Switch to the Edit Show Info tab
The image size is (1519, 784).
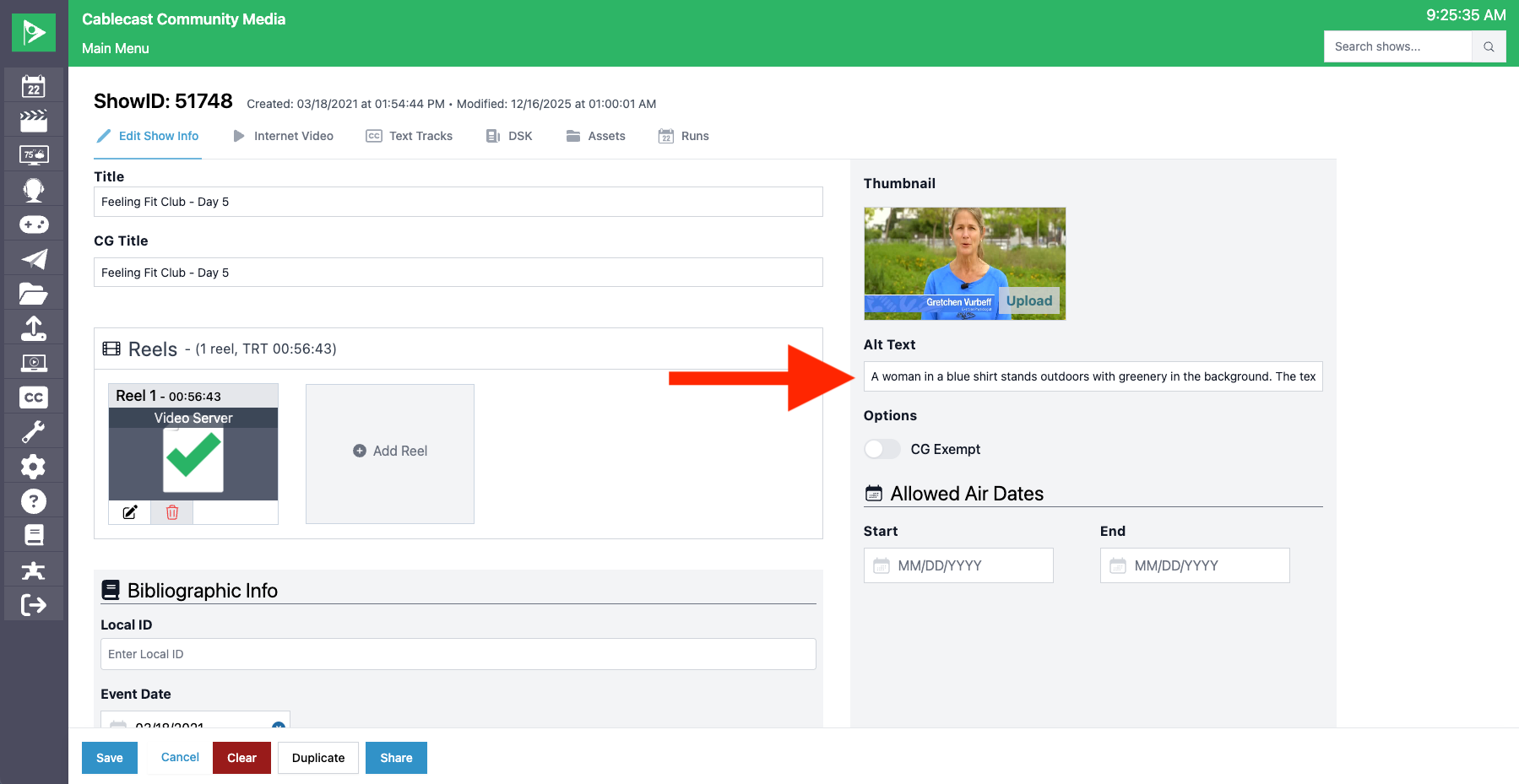(148, 136)
